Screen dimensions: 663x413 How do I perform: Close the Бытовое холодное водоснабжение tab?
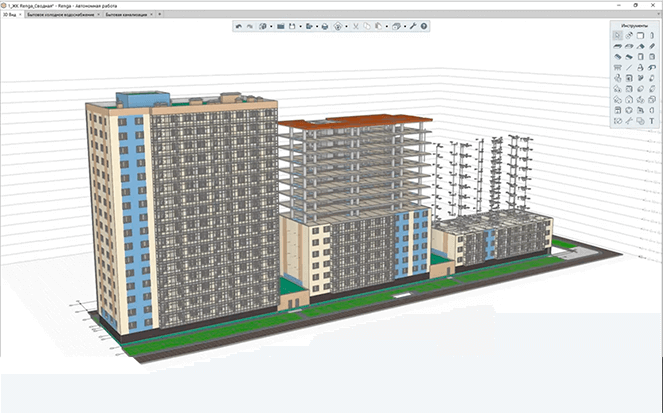(98, 15)
